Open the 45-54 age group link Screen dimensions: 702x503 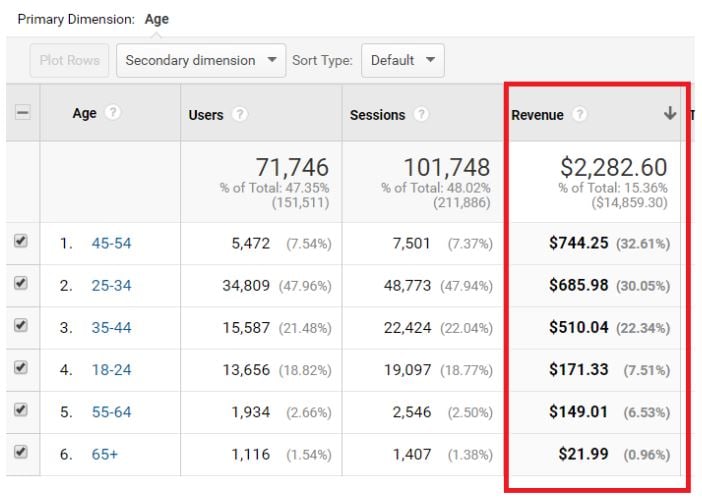pyautogui.click(x=111, y=243)
